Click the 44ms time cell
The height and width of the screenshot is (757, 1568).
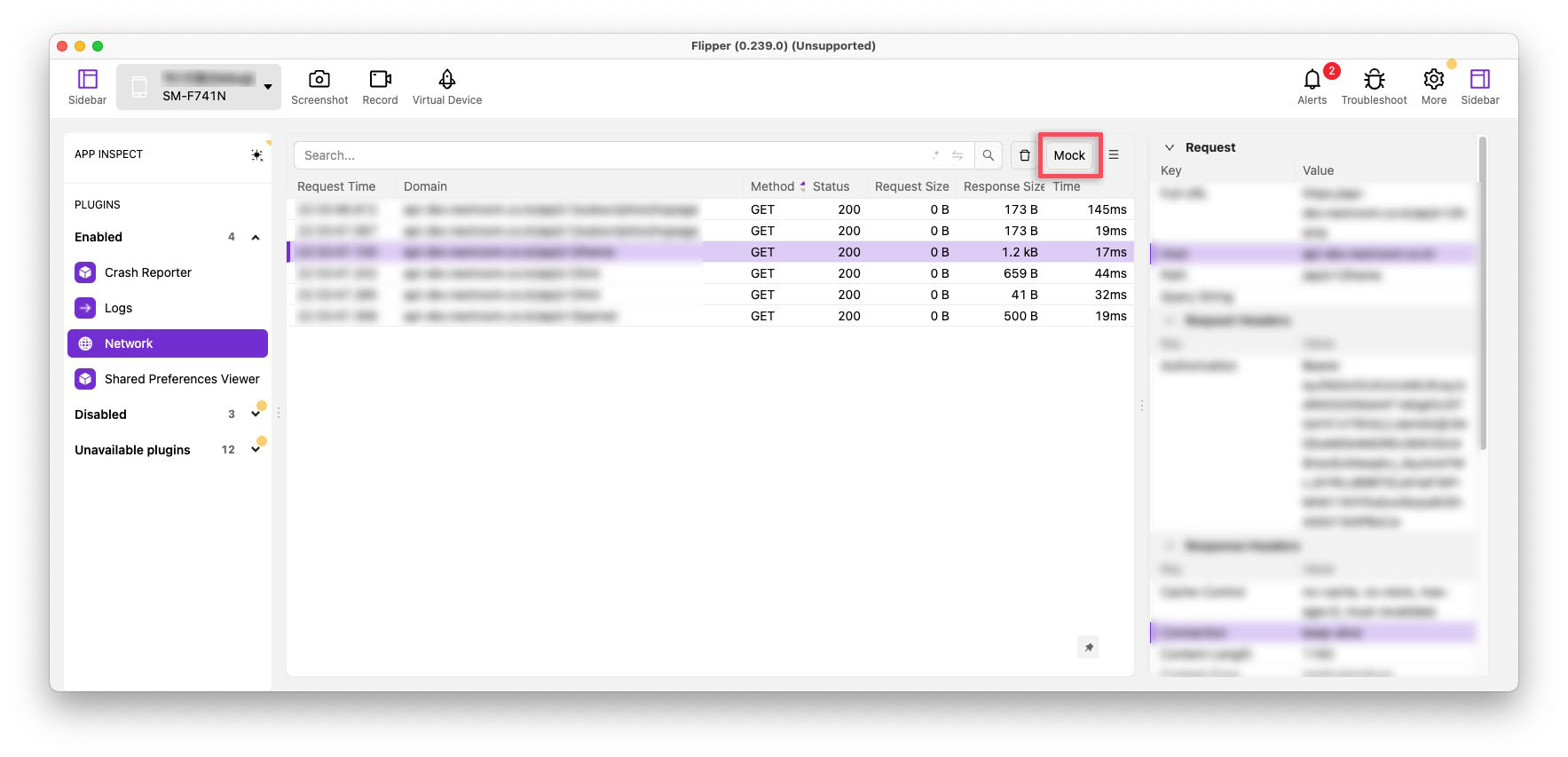click(1110, 273)
